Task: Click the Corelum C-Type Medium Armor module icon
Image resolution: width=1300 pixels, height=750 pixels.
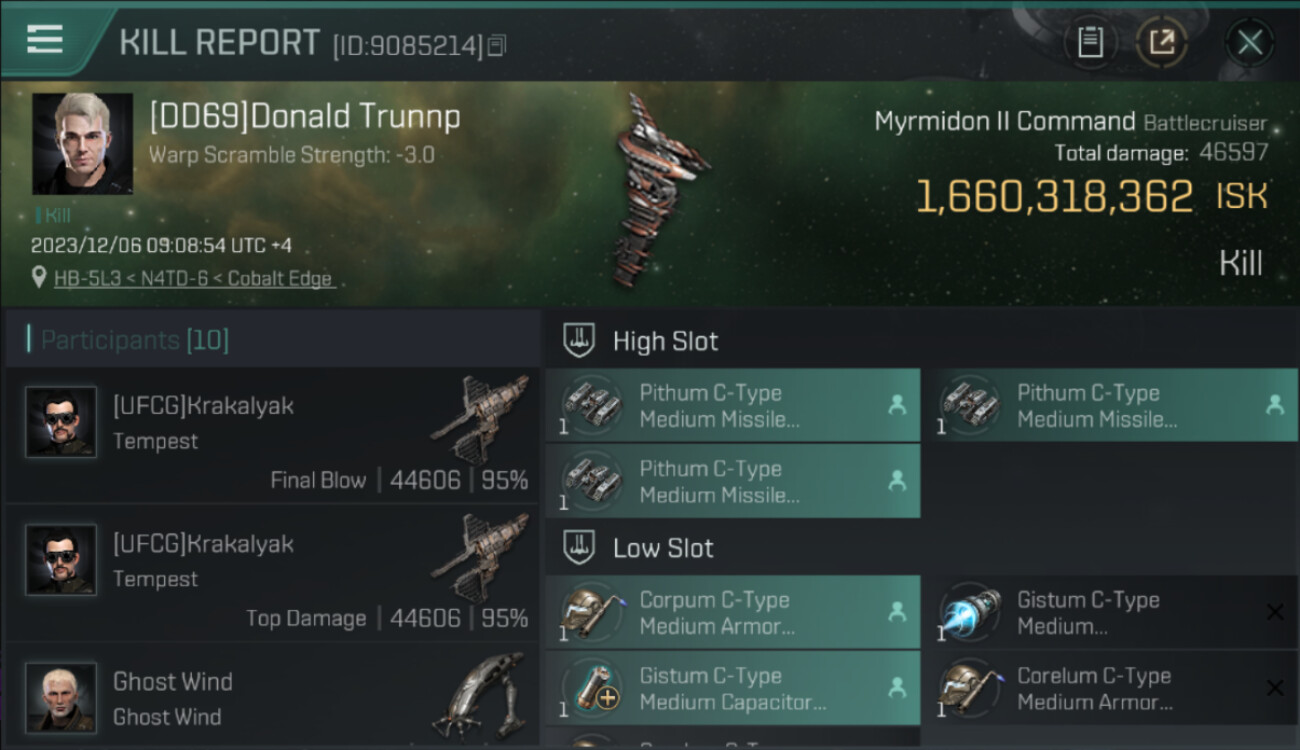Action: click(x=971, y=688)
